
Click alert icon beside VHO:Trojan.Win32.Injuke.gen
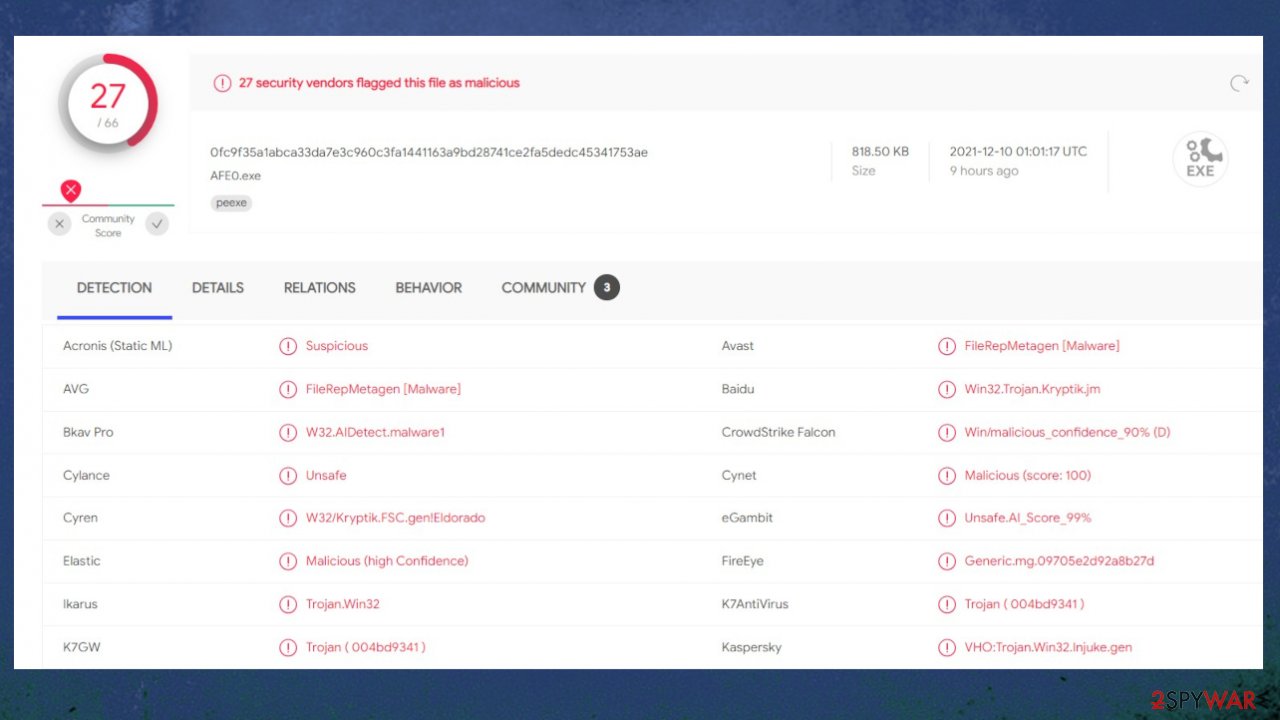coord(947,647)
